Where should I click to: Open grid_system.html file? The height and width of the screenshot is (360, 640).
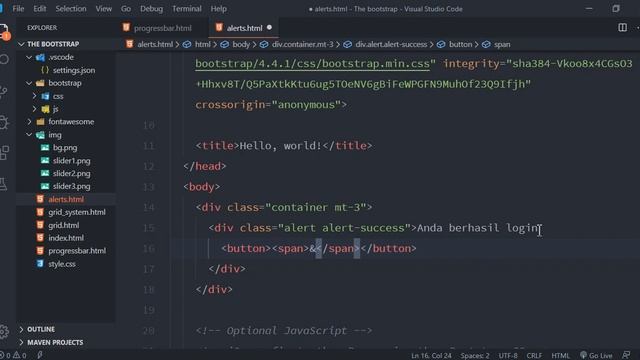pos(76,212)
